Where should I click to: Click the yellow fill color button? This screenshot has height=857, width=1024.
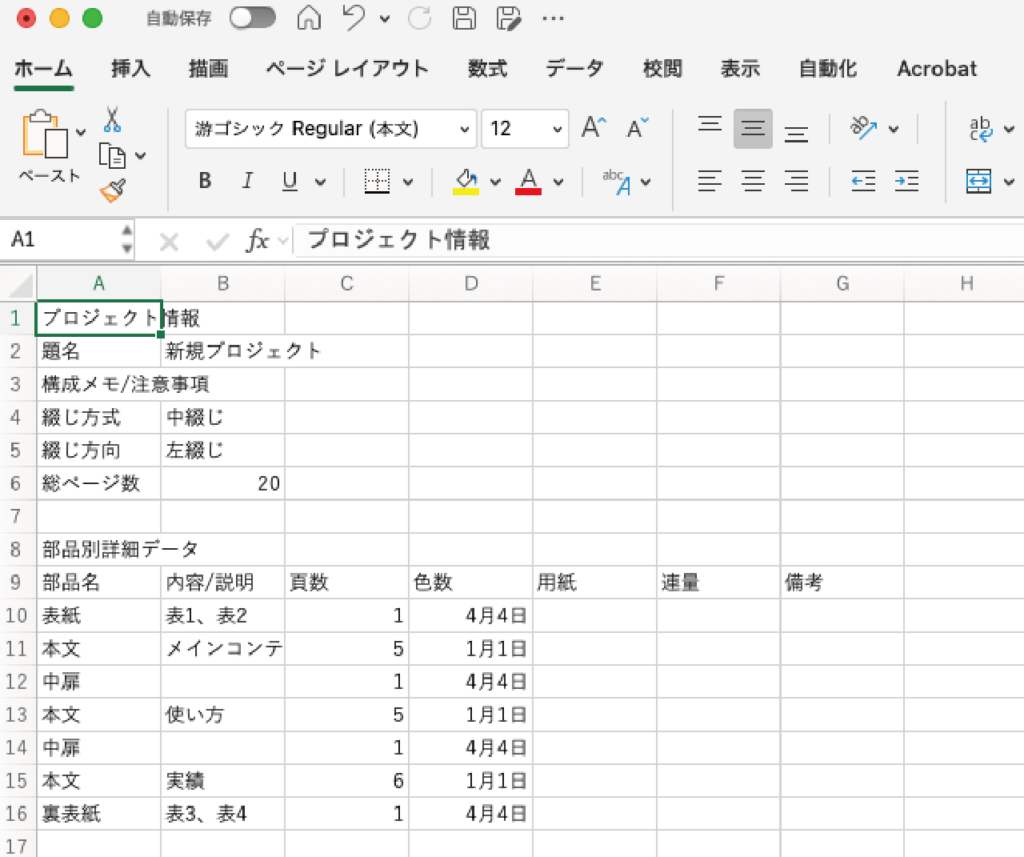[466, 181]
